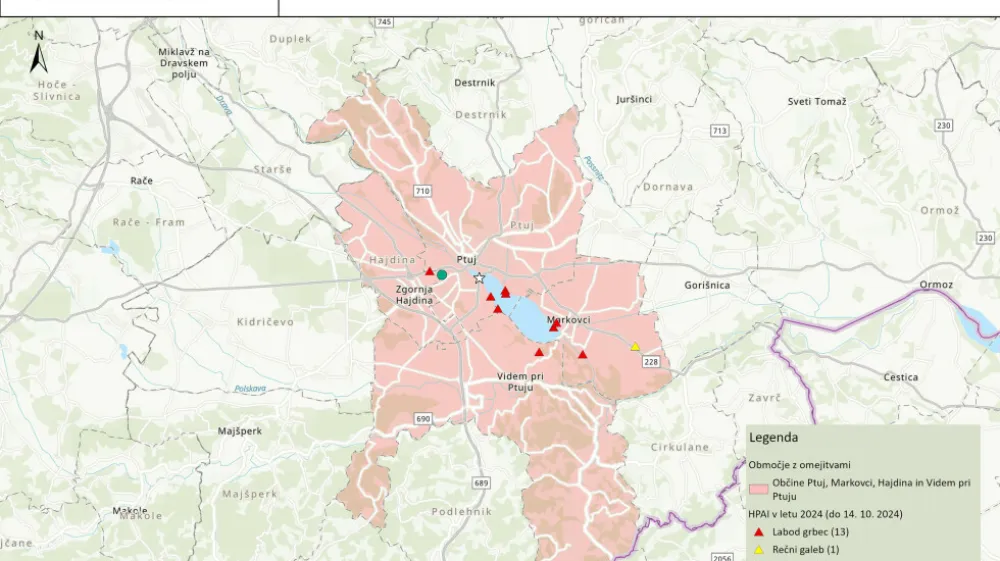The width and height of the screenshot is (1000, 561).
Task: Click the road 690 shield marker
Action: [x=422, y=418]
